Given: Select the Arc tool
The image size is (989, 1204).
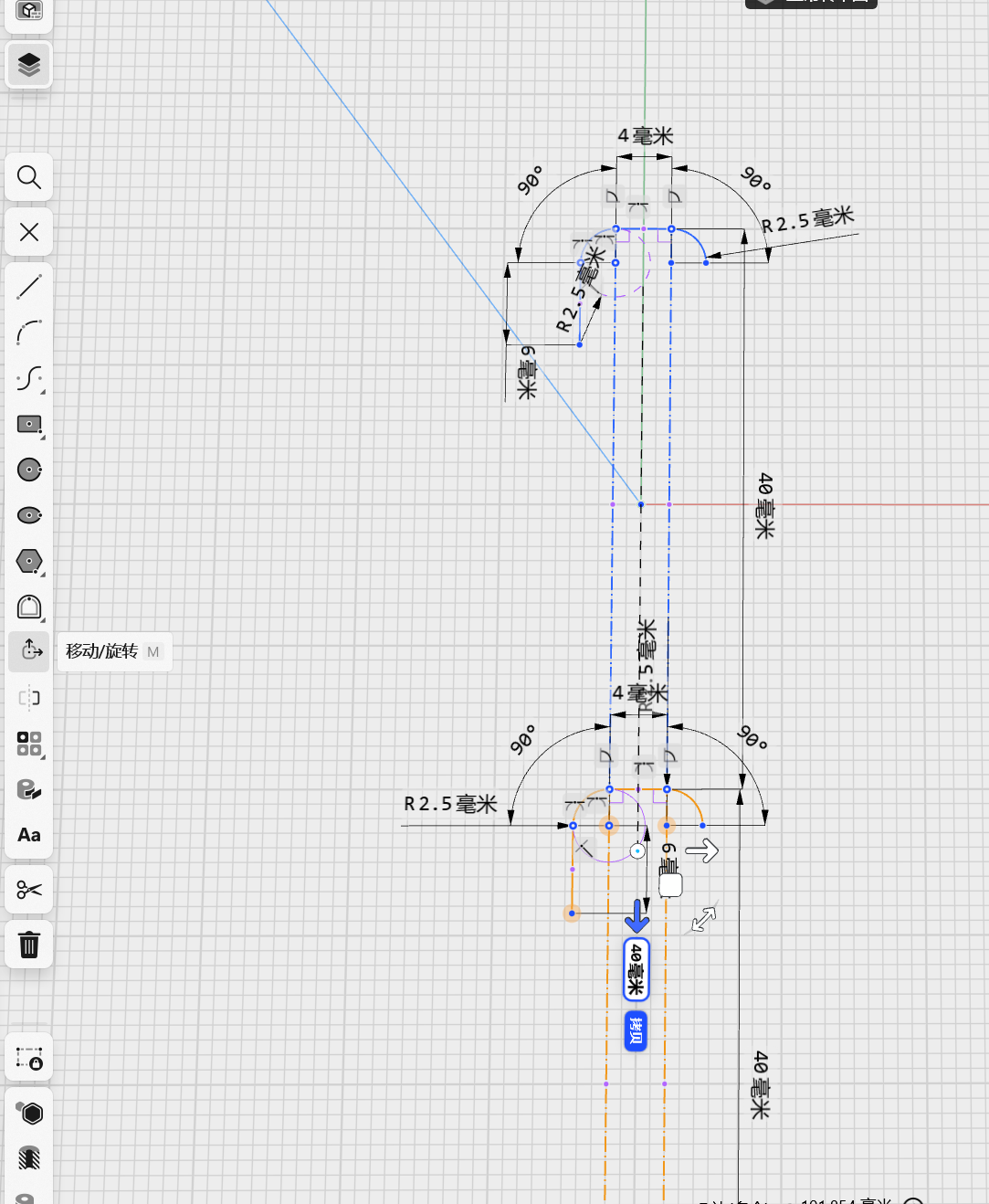Looking at the screenshot, I should (x=29, y=333).
